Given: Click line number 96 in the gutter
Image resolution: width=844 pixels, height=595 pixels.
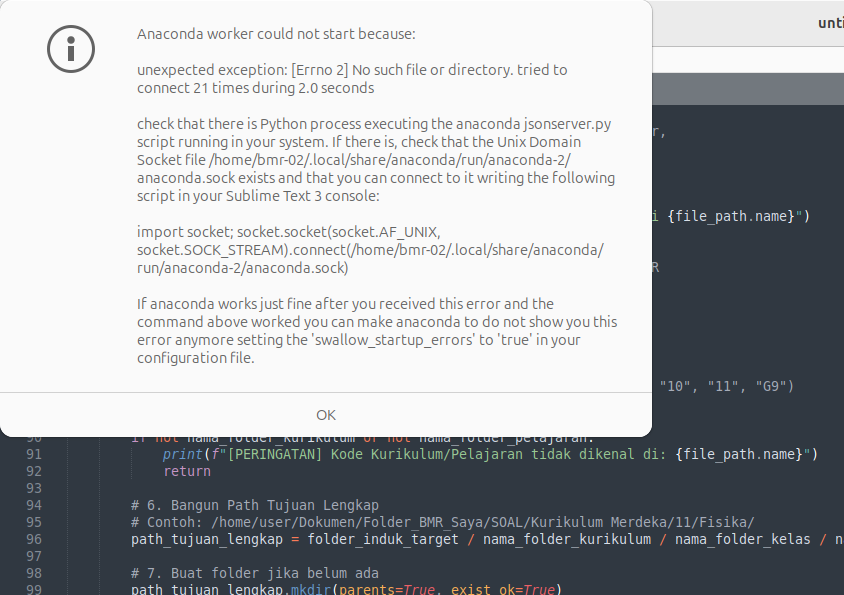Looking at the screenshot, I should (x=34, y=539).
